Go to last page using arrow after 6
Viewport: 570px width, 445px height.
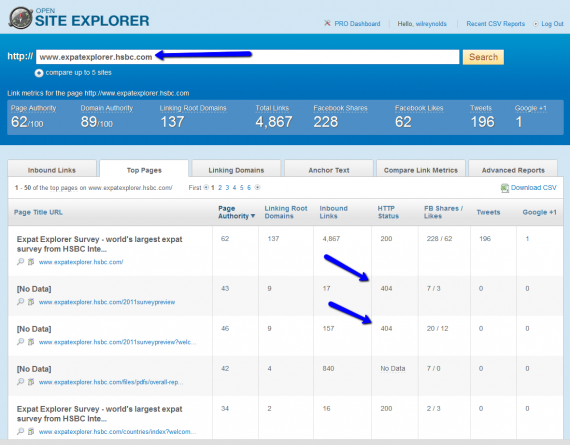[x=257, y=188]
